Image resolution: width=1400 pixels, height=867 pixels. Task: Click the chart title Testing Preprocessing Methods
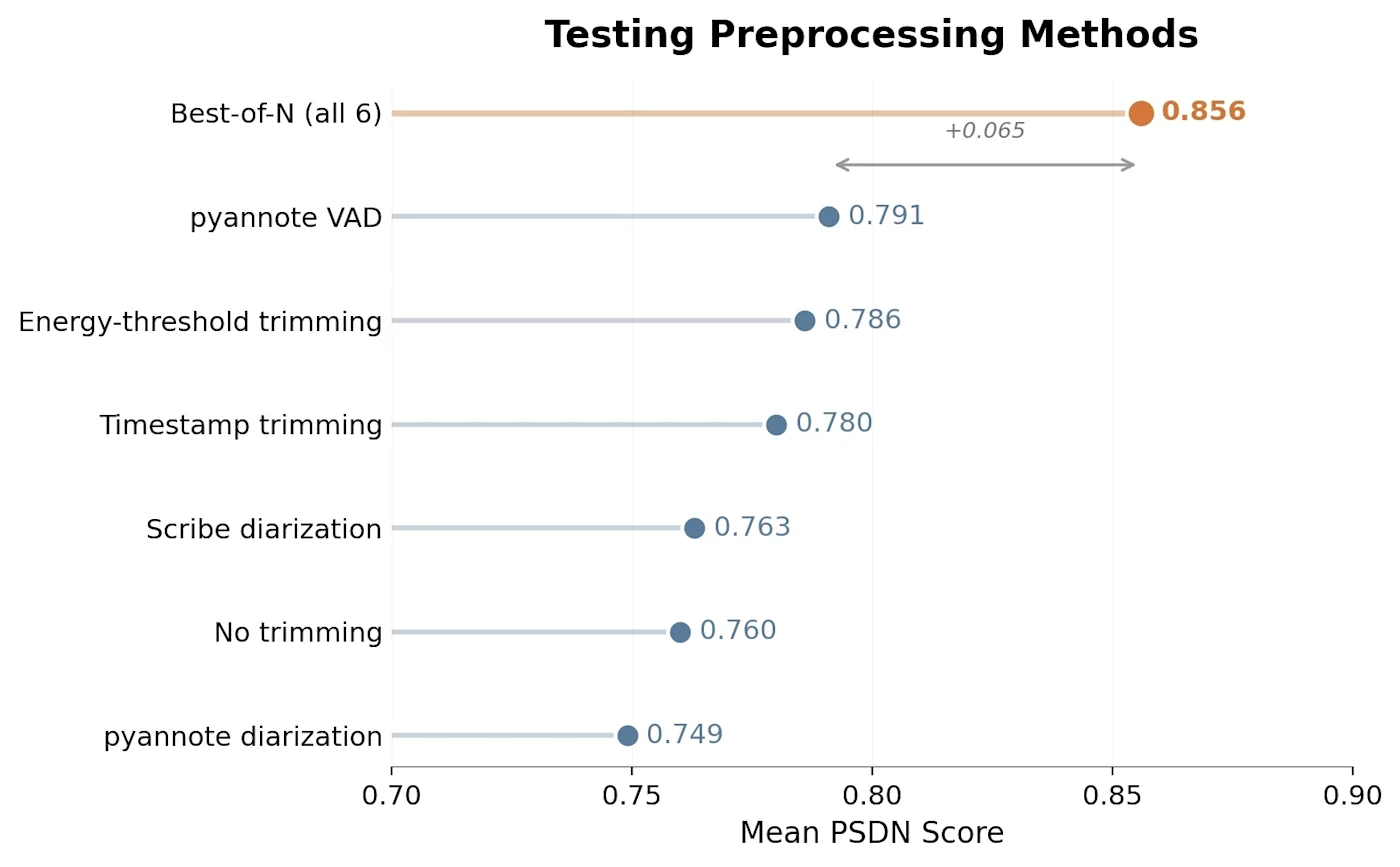pos(871,35)
